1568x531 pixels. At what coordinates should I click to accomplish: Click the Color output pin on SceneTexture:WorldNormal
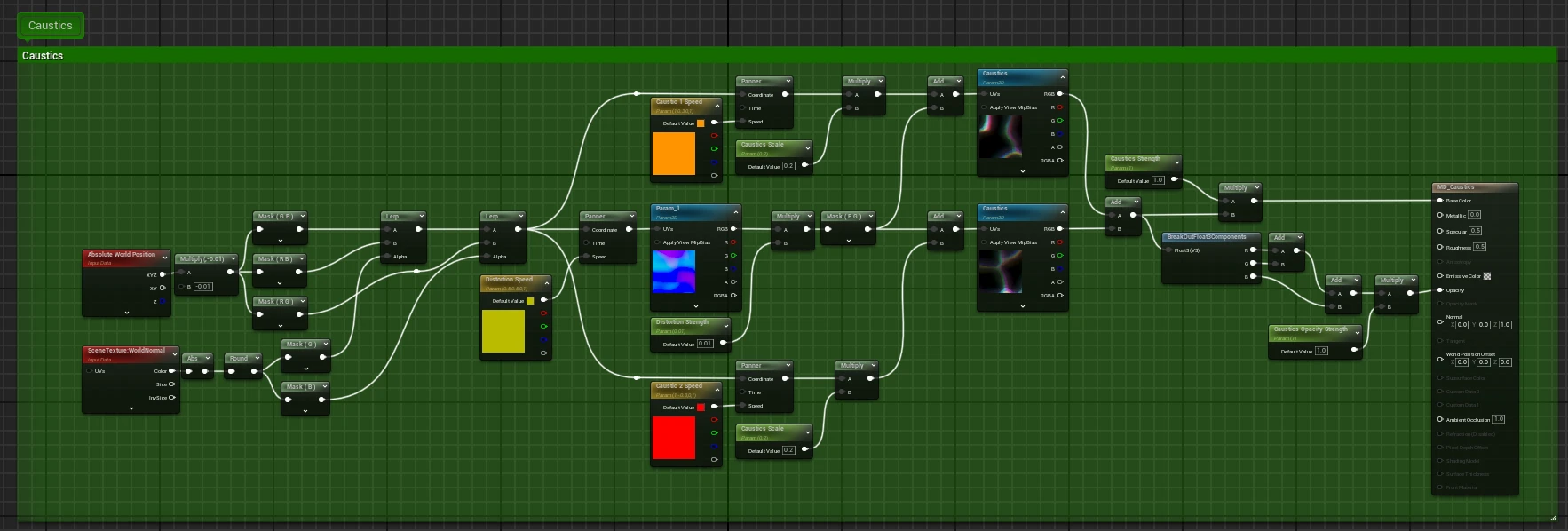tap(172, 371)
